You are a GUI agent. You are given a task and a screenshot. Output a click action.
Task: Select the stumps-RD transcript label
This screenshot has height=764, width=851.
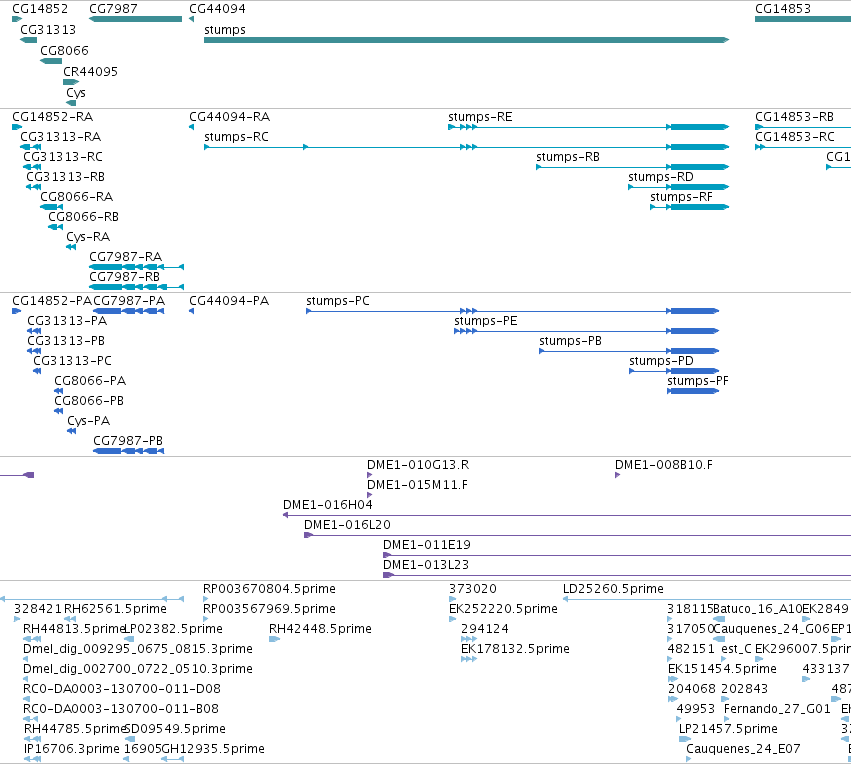pyautogui.click(x=661, y=177)
